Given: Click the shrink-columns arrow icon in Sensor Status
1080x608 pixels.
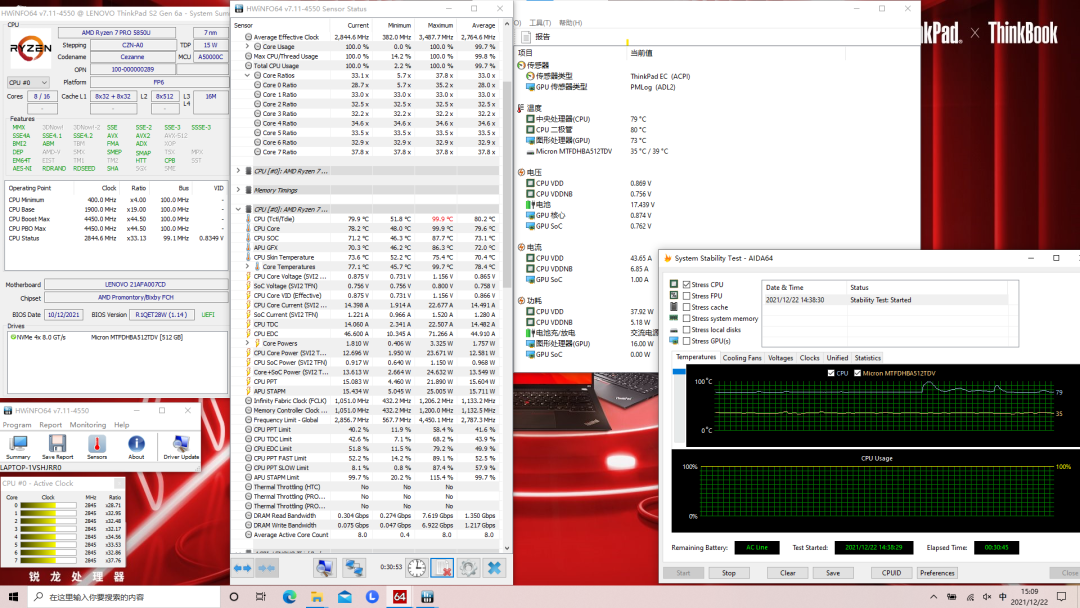Looking at the screenshot, I should click(x=267, y=568).
